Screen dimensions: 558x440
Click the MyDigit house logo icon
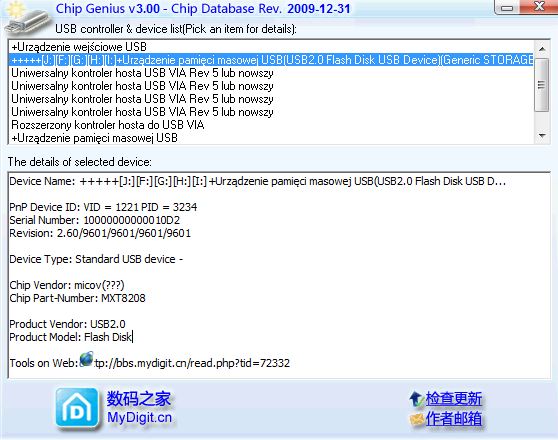(x=77, y=408)
